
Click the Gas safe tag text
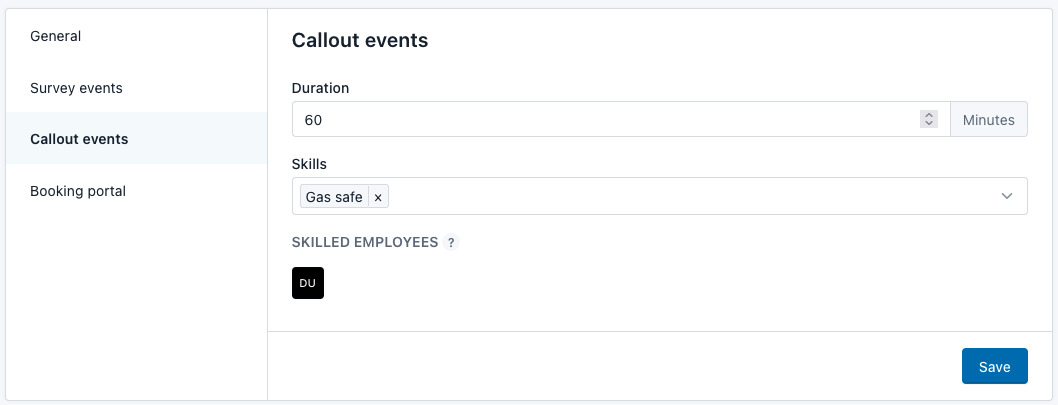pyautogui.click(x=334, y=197)
